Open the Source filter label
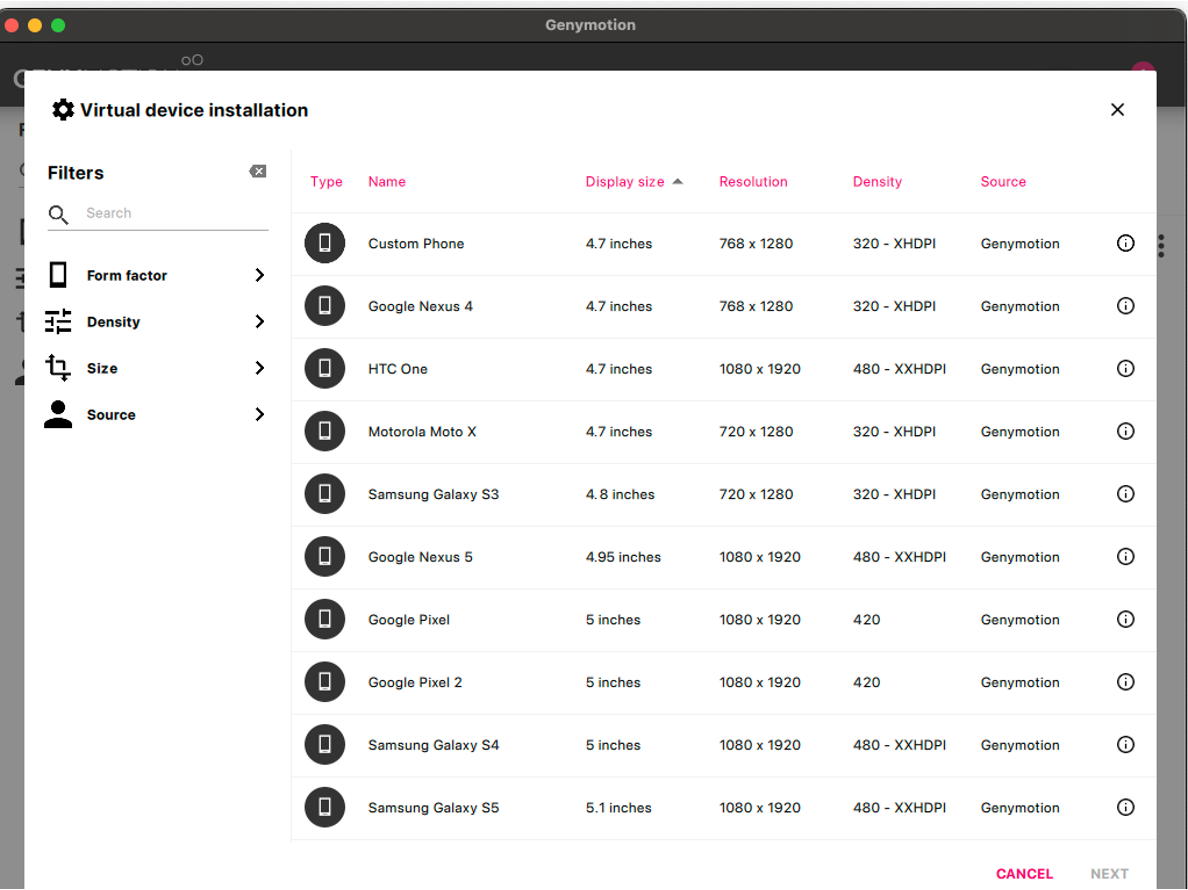Screen dimensions: 1188x890 [x=111, y=415]
